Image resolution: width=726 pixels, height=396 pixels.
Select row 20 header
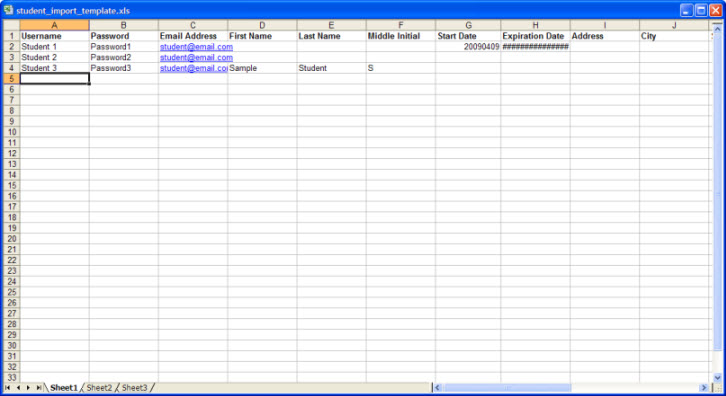[x=12, y=239]
